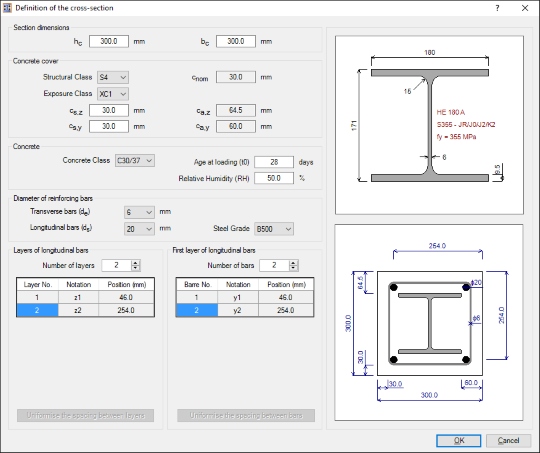Click Notation header in layers table
This screenshot has width=540, height=453.
(79, 285)
